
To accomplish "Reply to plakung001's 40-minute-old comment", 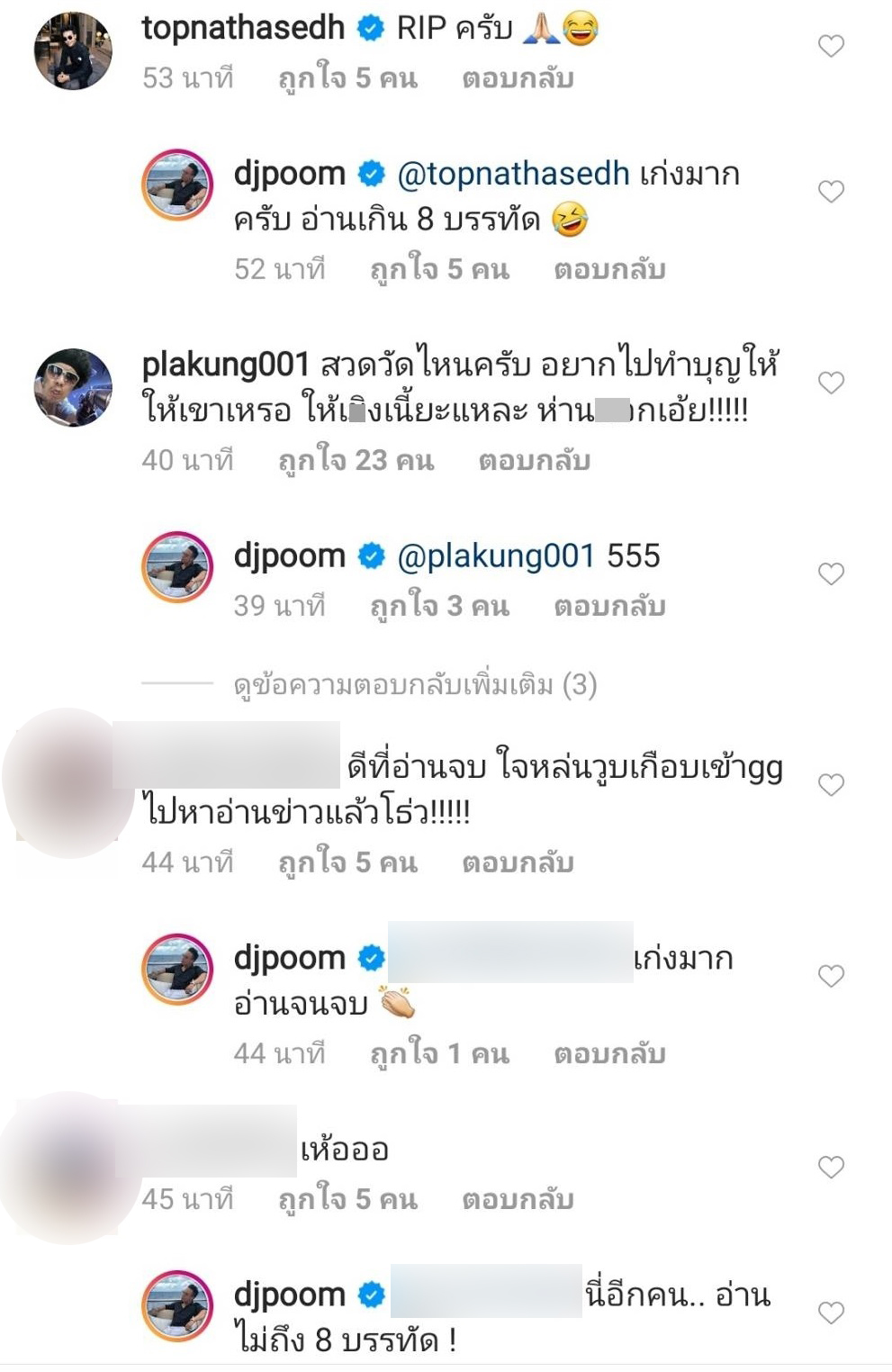I will (x=534, y=461).
